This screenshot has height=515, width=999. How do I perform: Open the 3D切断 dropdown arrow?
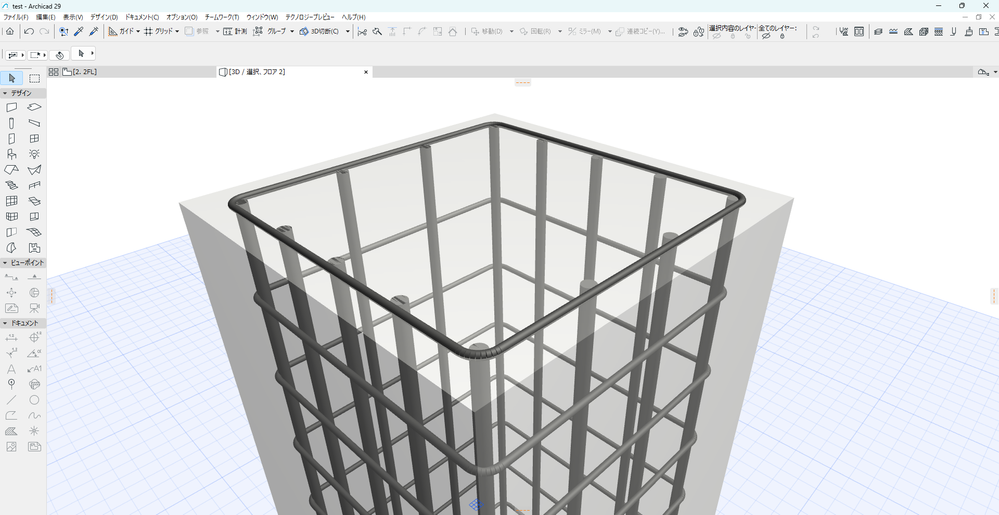click(347, 31)
